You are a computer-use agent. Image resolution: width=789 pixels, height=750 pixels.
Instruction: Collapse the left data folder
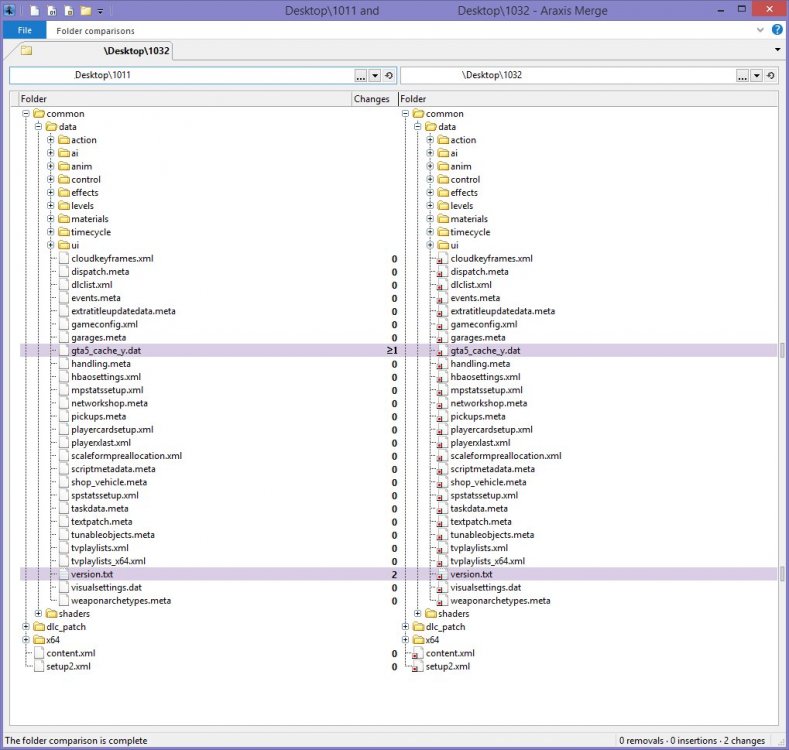click(38, 127)
